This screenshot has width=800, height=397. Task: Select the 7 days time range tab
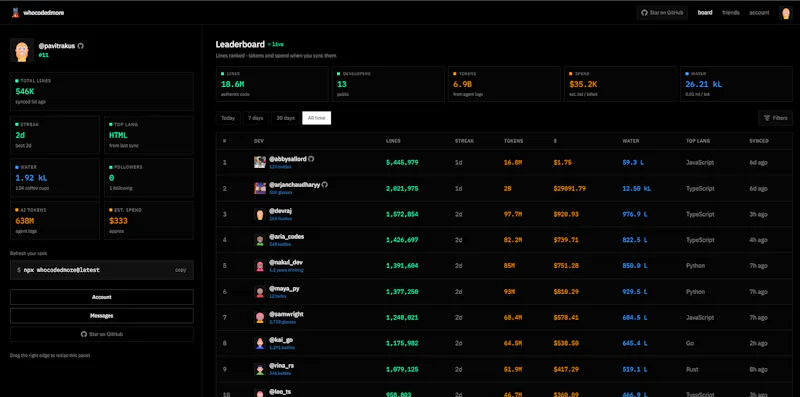coord(256,118)
